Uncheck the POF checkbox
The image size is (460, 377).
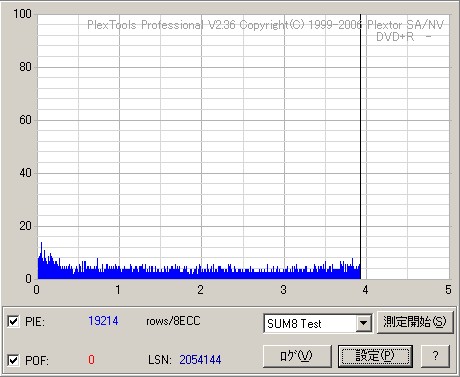pos(13,360)
